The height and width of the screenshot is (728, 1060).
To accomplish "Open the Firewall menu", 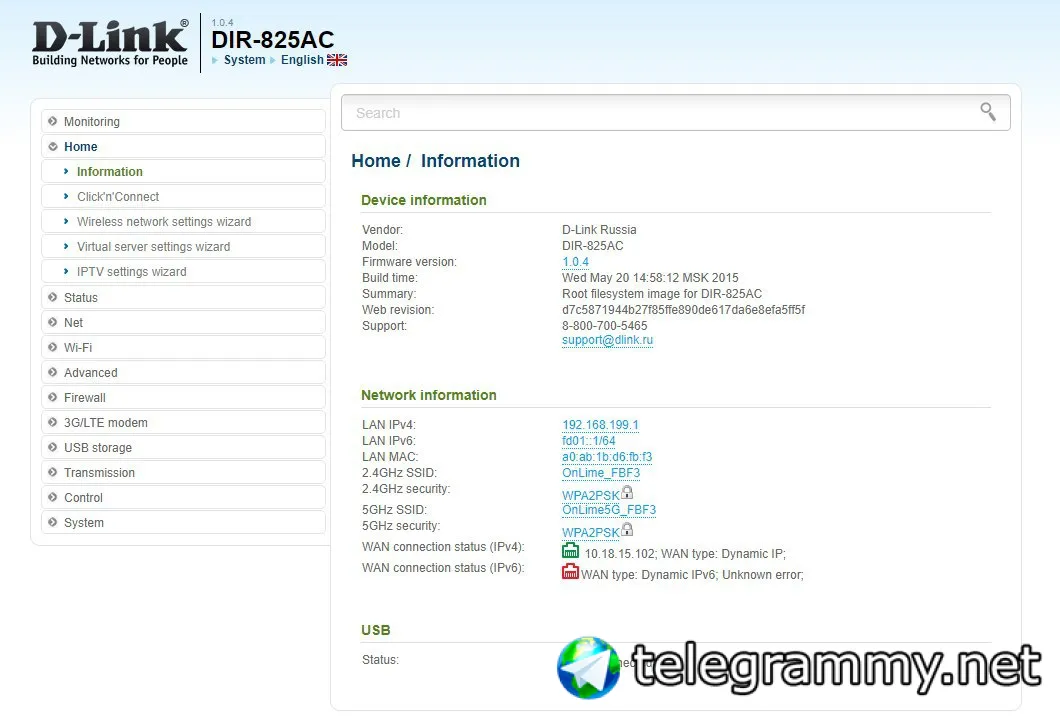I will pyautogui.click(x=183, y=397).
